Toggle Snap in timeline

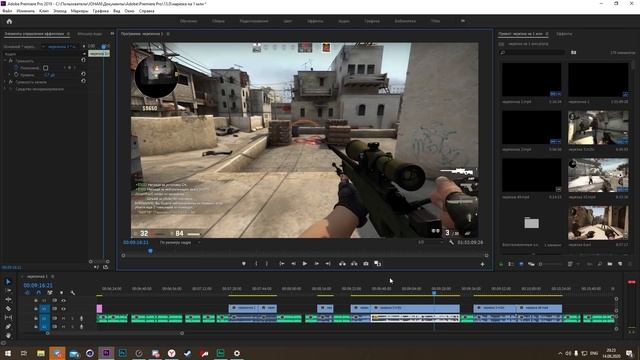coord(38,293)
